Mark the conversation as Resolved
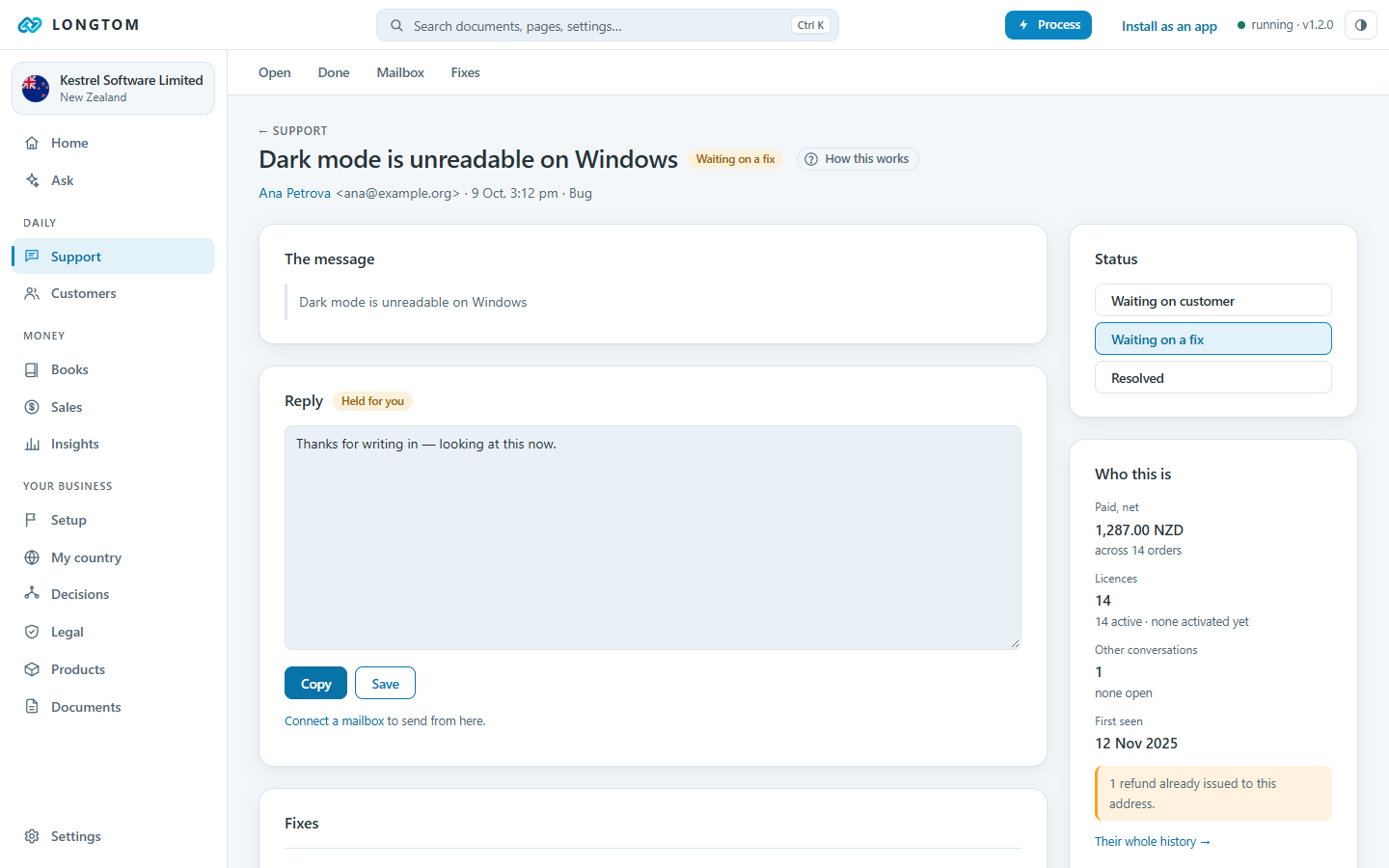 [x=1212, y=377]
